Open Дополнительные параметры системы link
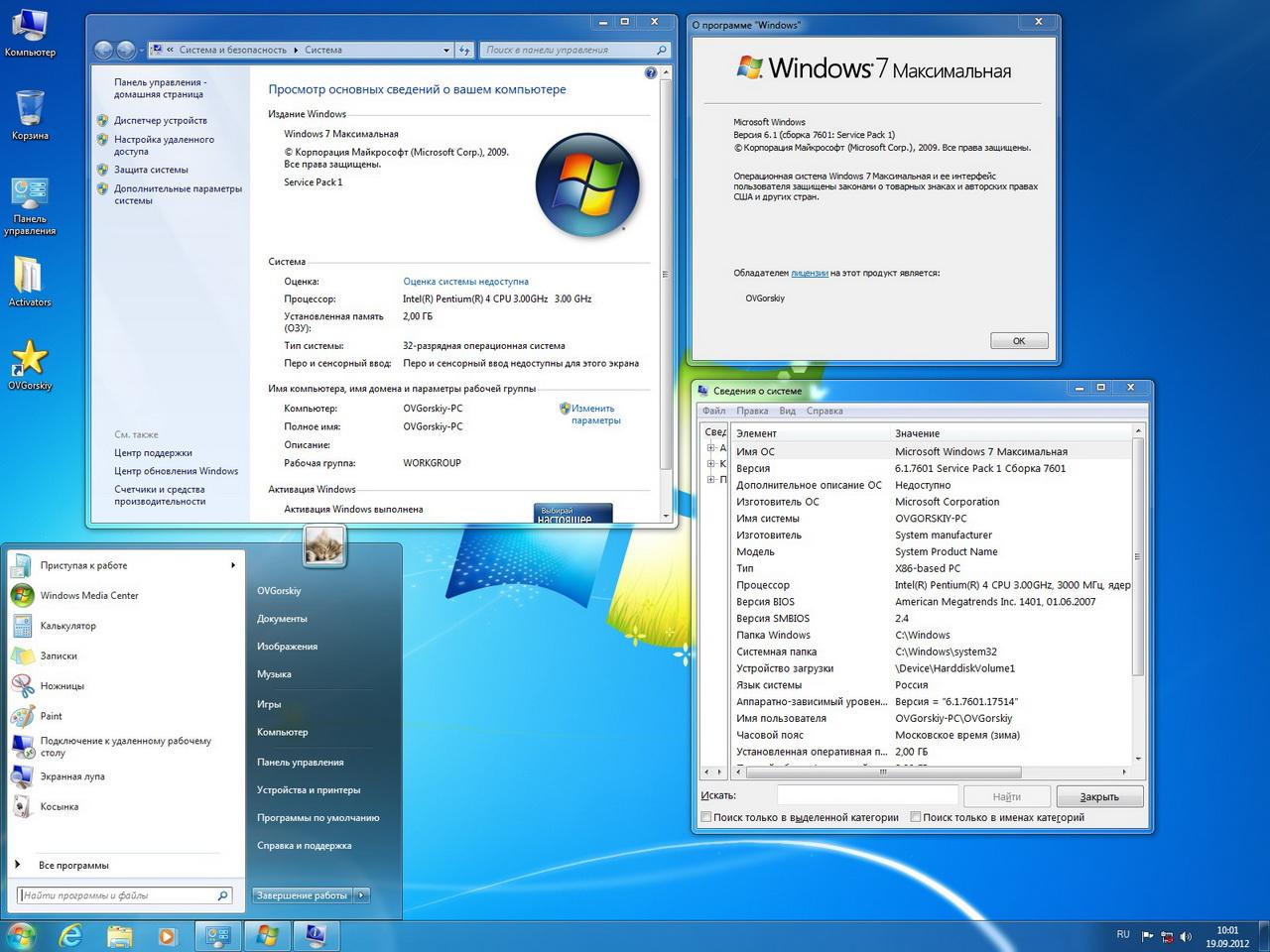The image size is (1270, 952). tap(178, 194)
